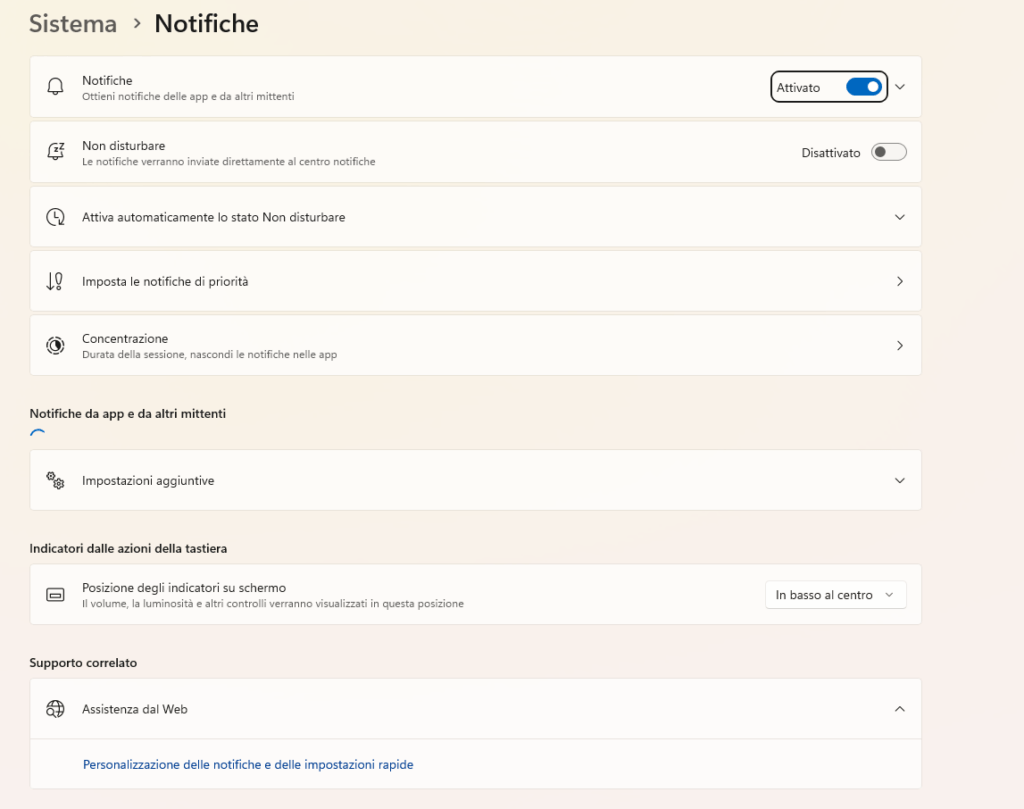Expand the Impostazioni aggiuntive section
The image size is (1024, 809).
tap(900, 480)
